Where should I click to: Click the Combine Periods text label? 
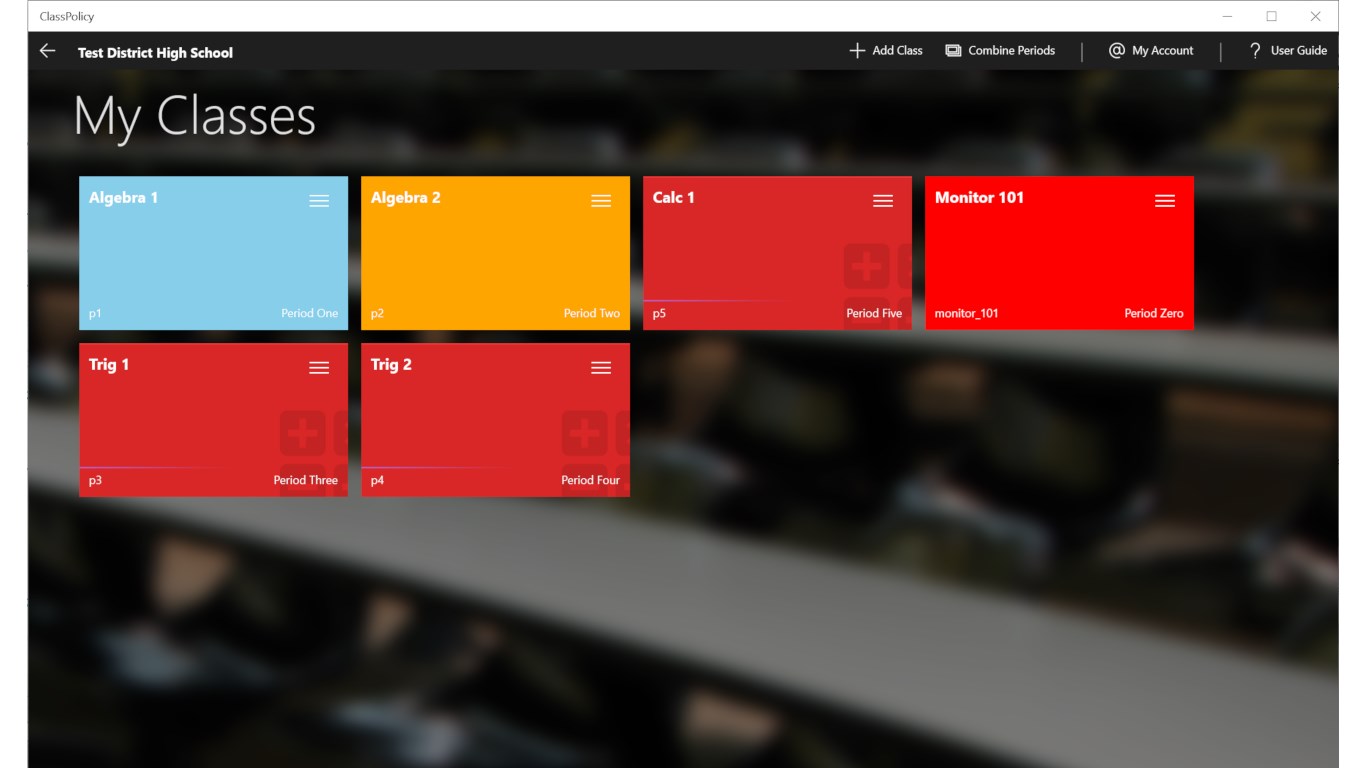pyautogui.click(x=1011, y=51)
